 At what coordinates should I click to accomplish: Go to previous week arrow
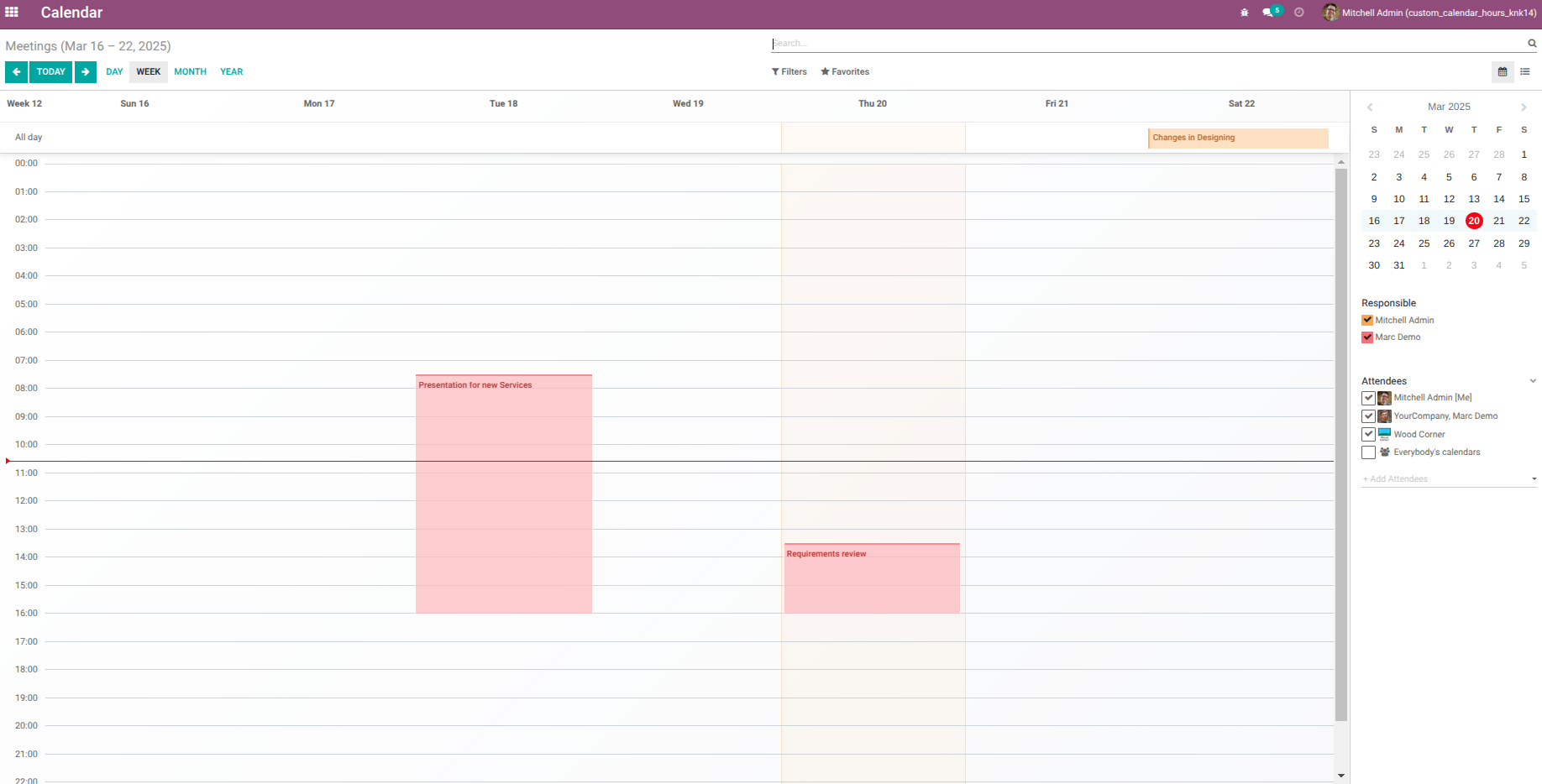16,72
